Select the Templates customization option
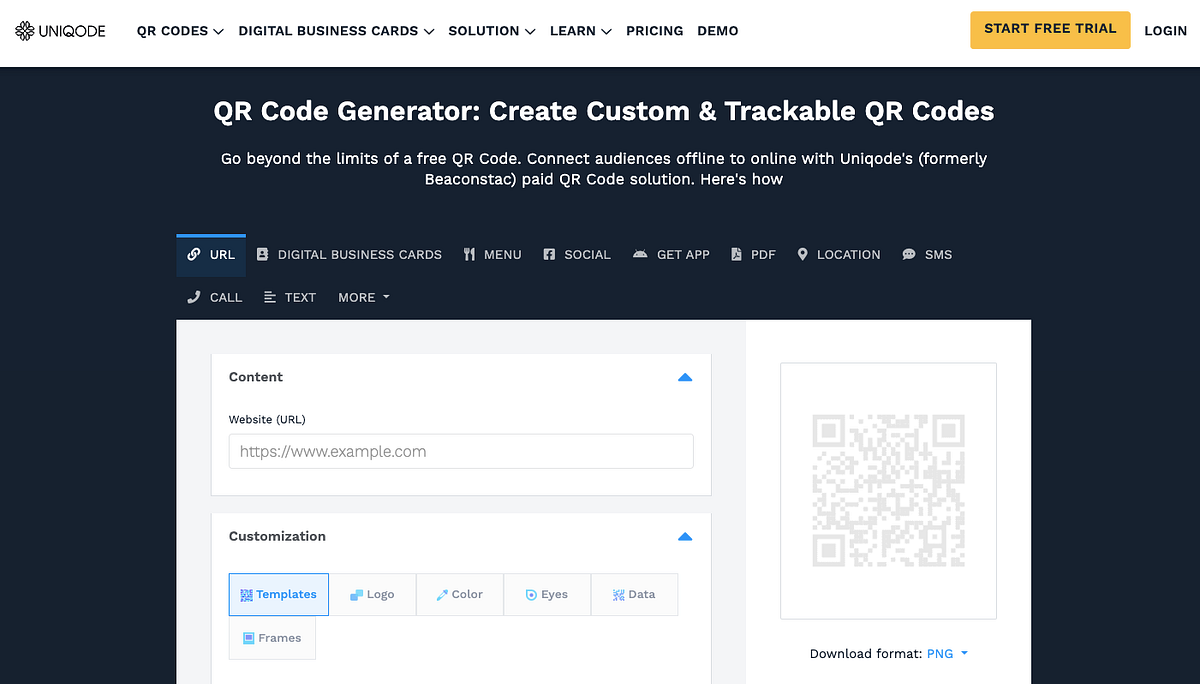1200x684 pixels. point(278,594)
